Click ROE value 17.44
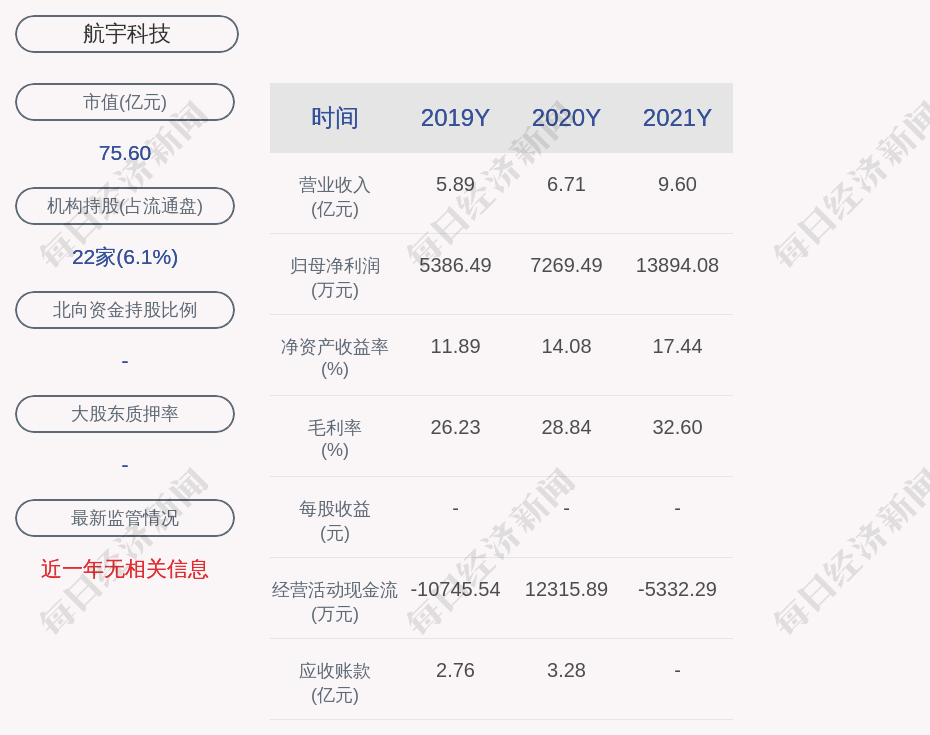Screen dimensions: 930x735 [x=677, y=346]
